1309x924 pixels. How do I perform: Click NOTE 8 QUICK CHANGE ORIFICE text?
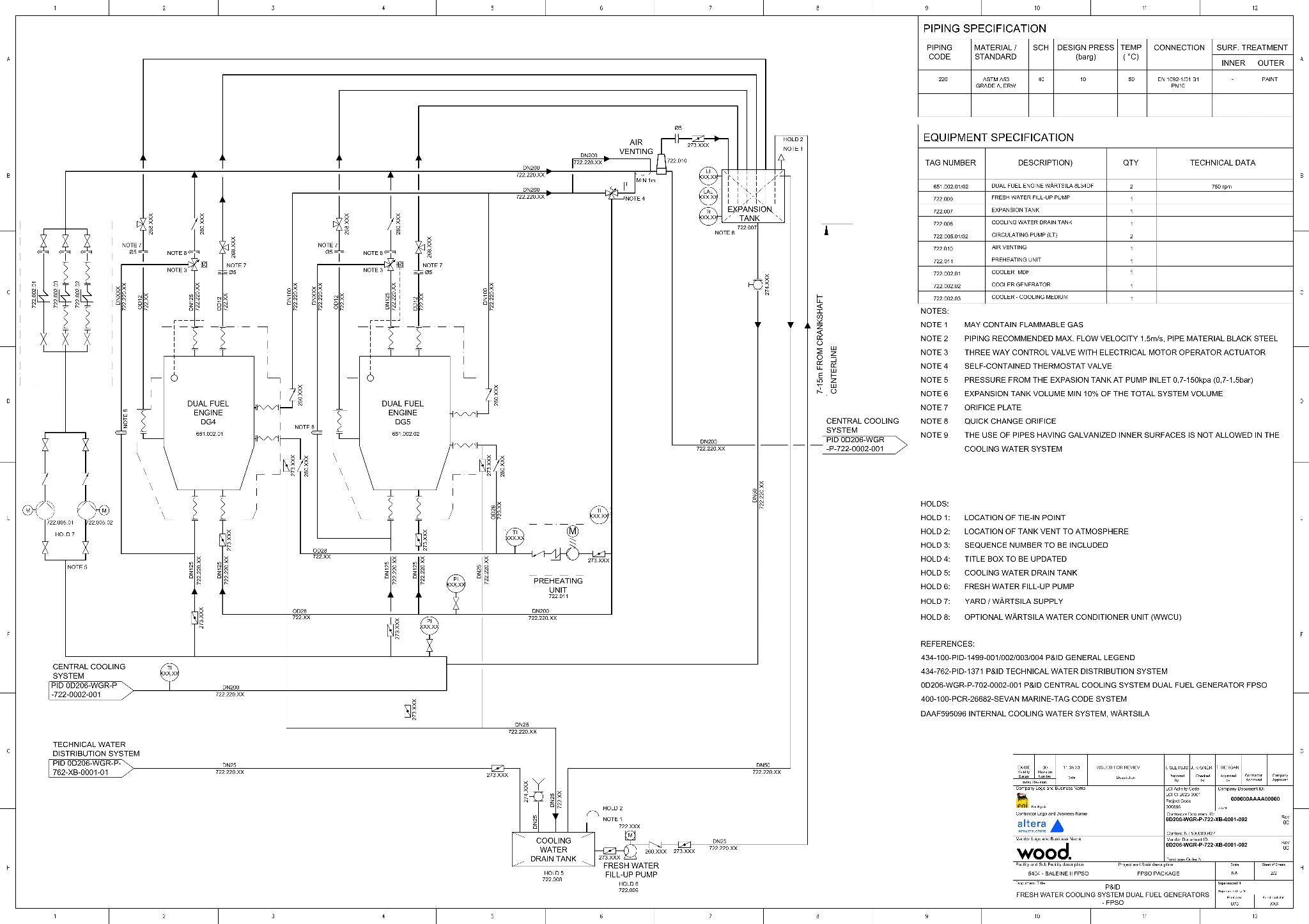988,421
